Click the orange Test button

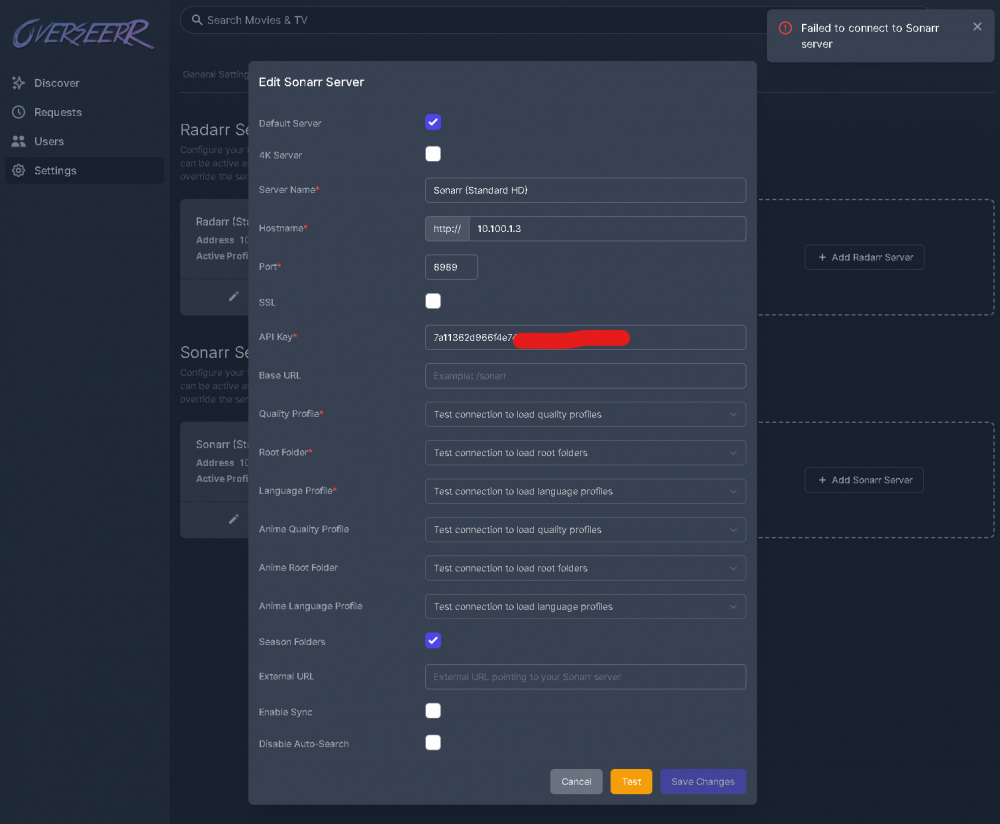[x=631, y=781]
